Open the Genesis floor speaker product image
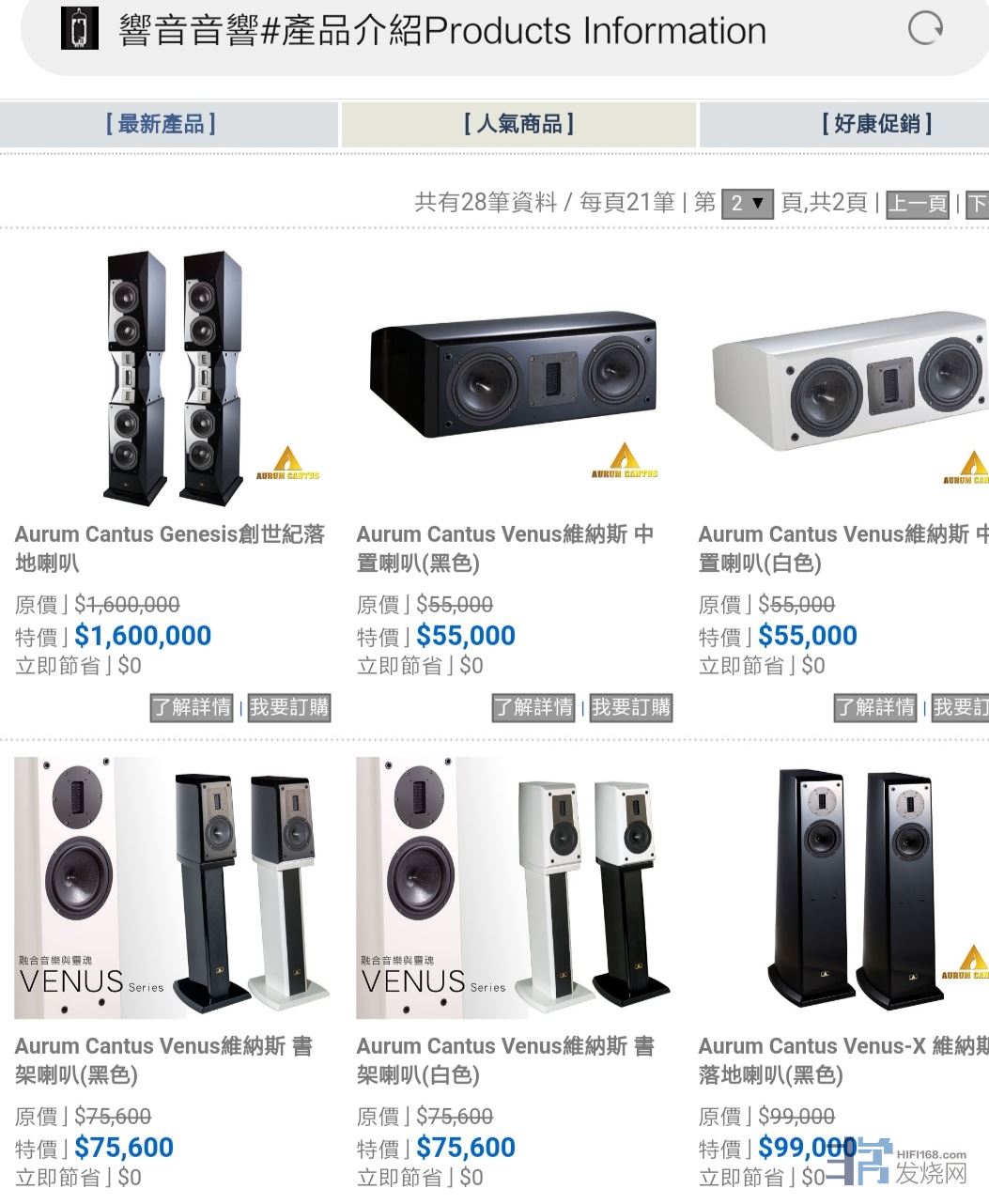The image size is (989, 1204). (x=169, y=378)
